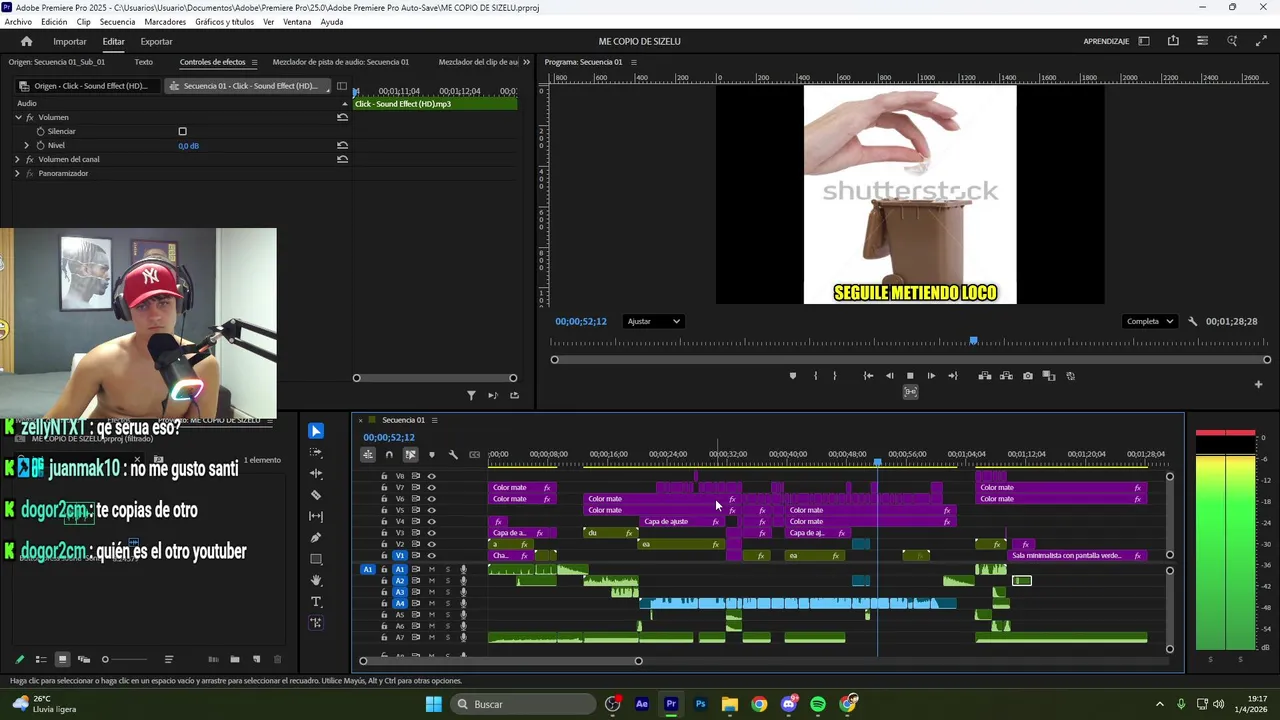Expand Volumen del canal effect

(x=17, y=159)
